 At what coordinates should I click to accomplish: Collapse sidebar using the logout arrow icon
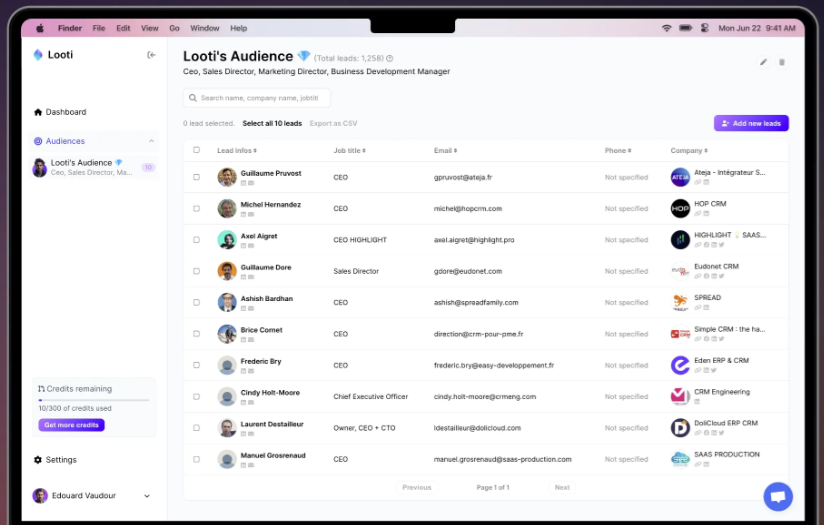[151, 55]
